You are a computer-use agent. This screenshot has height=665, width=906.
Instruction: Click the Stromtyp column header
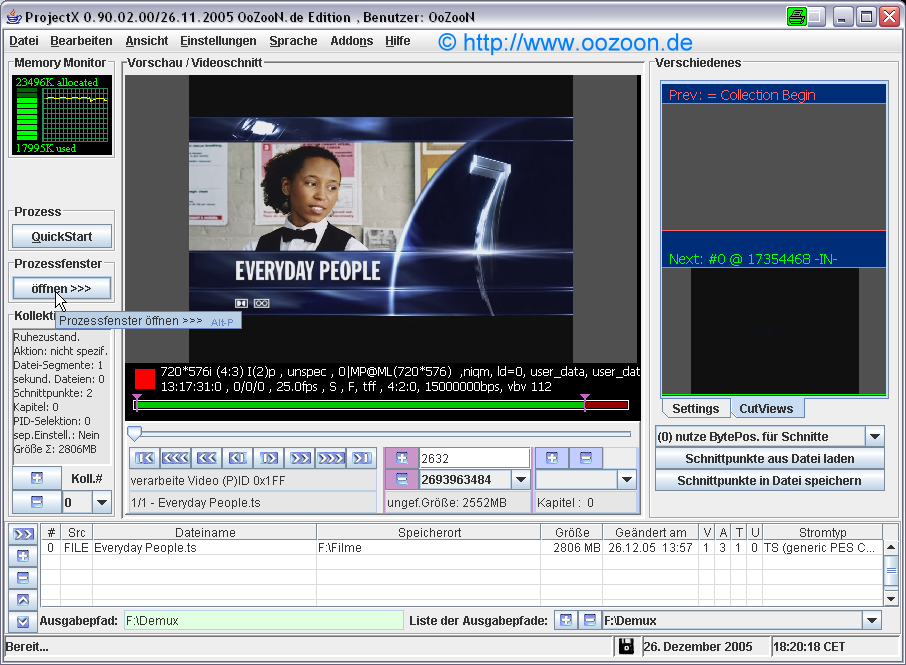[823, 533]
